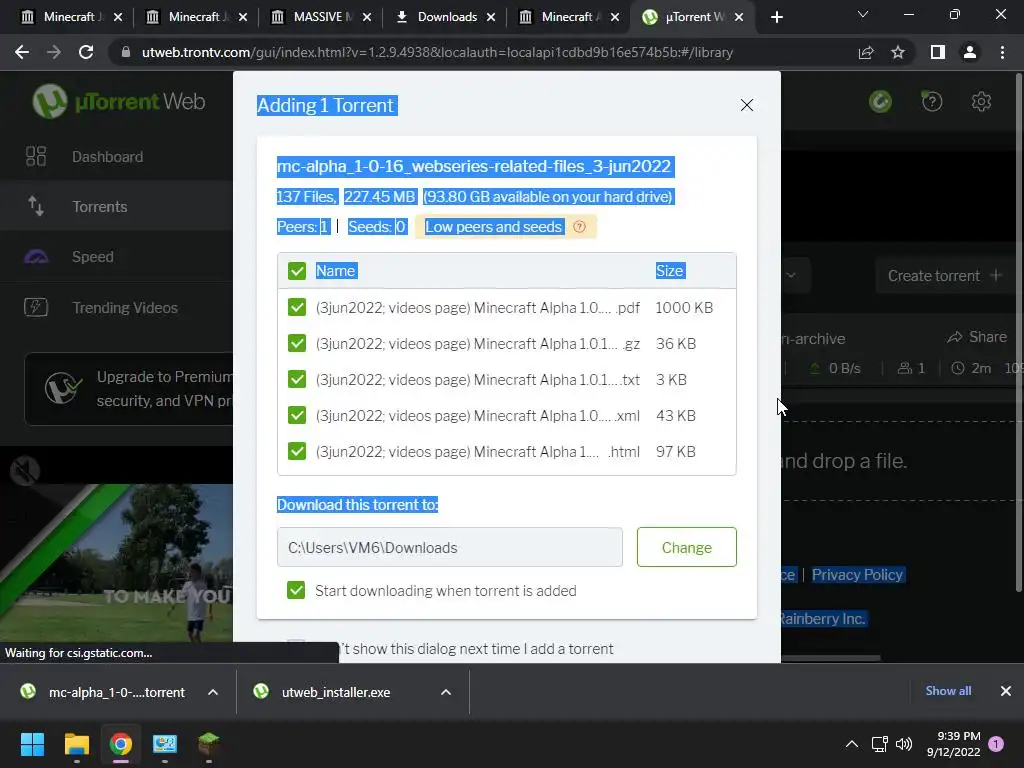This screenshot has width=1024, height=768.
Task: Click the Minecraft grass block taskbar icon
Action: click(208, 744)
